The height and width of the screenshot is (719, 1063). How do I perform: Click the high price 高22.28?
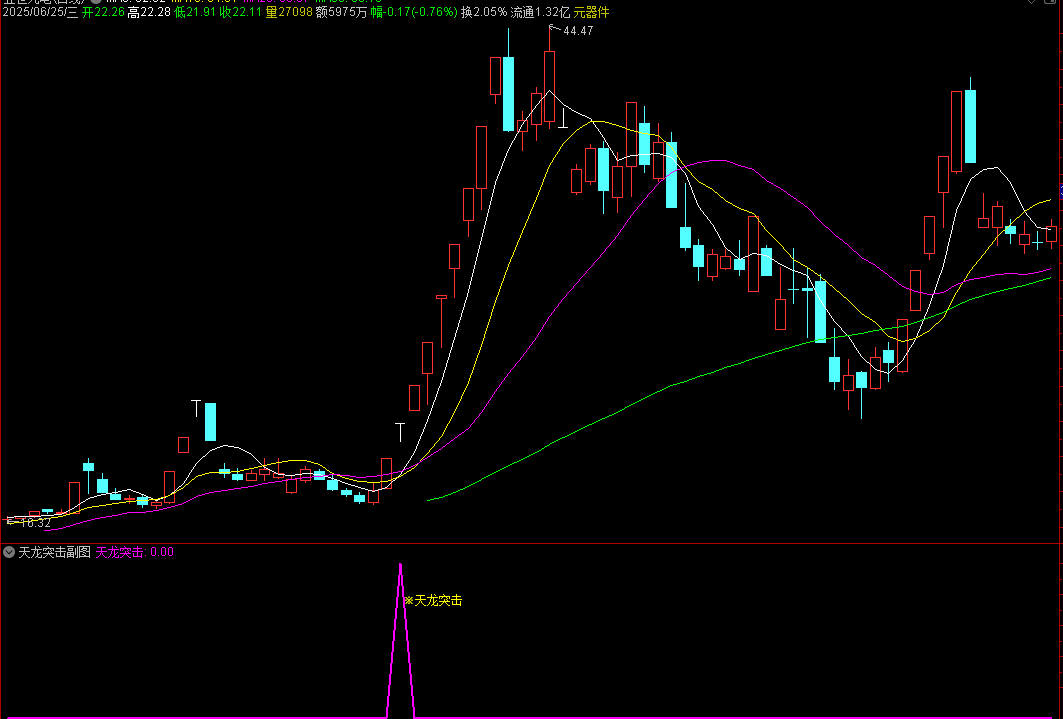149,12
